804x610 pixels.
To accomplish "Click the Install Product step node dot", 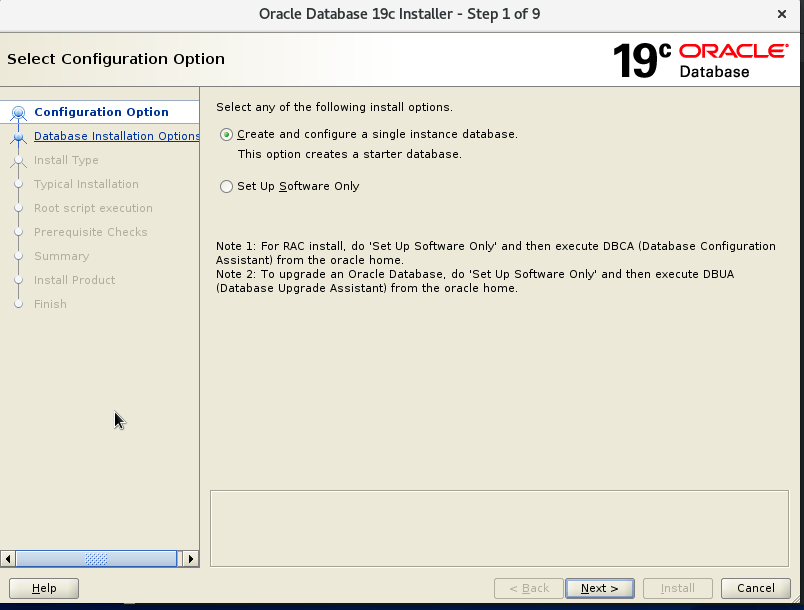I will tap(18, 280).
